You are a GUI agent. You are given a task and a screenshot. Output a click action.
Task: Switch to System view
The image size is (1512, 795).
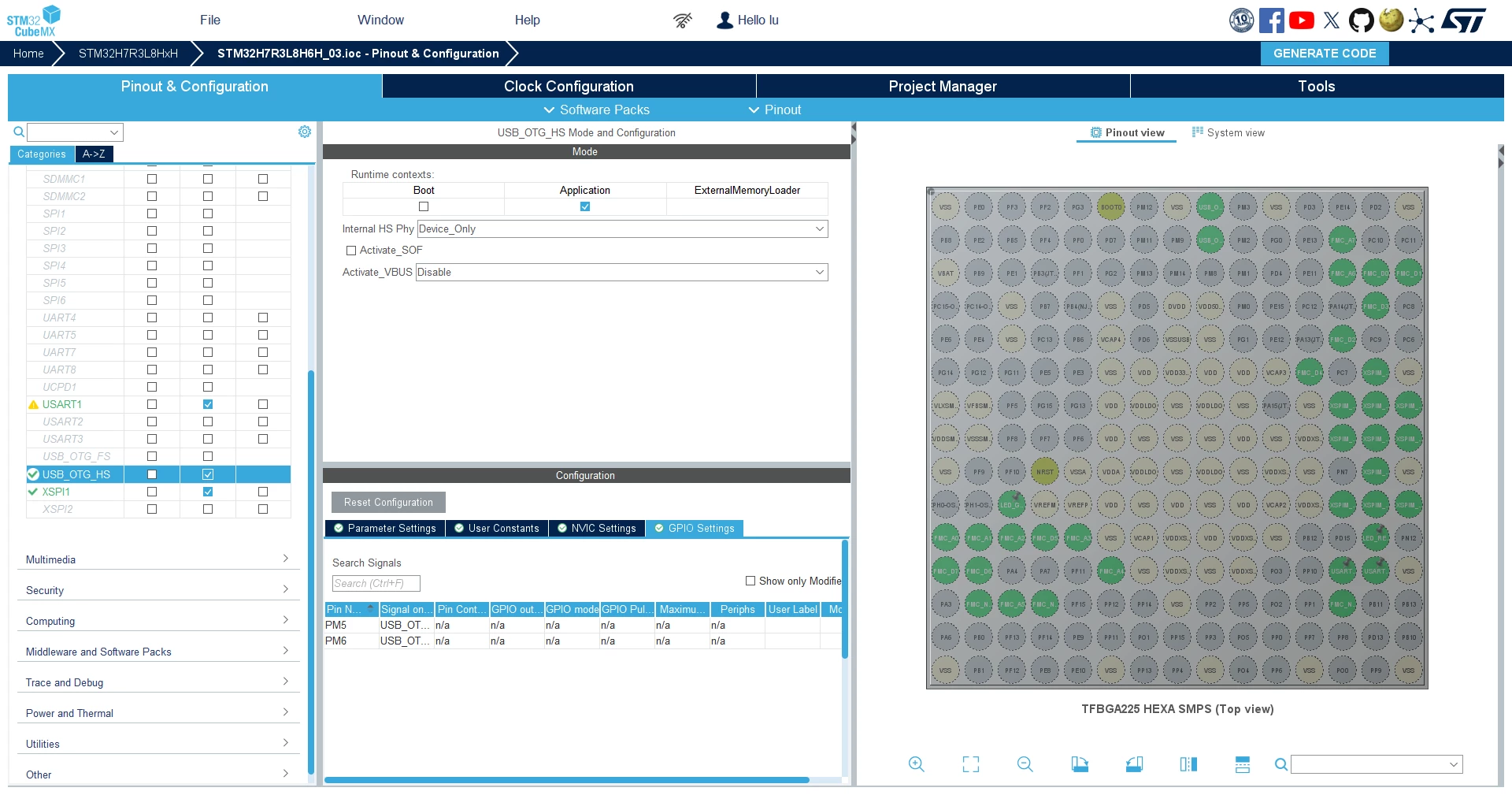(x=1228, y=132)
